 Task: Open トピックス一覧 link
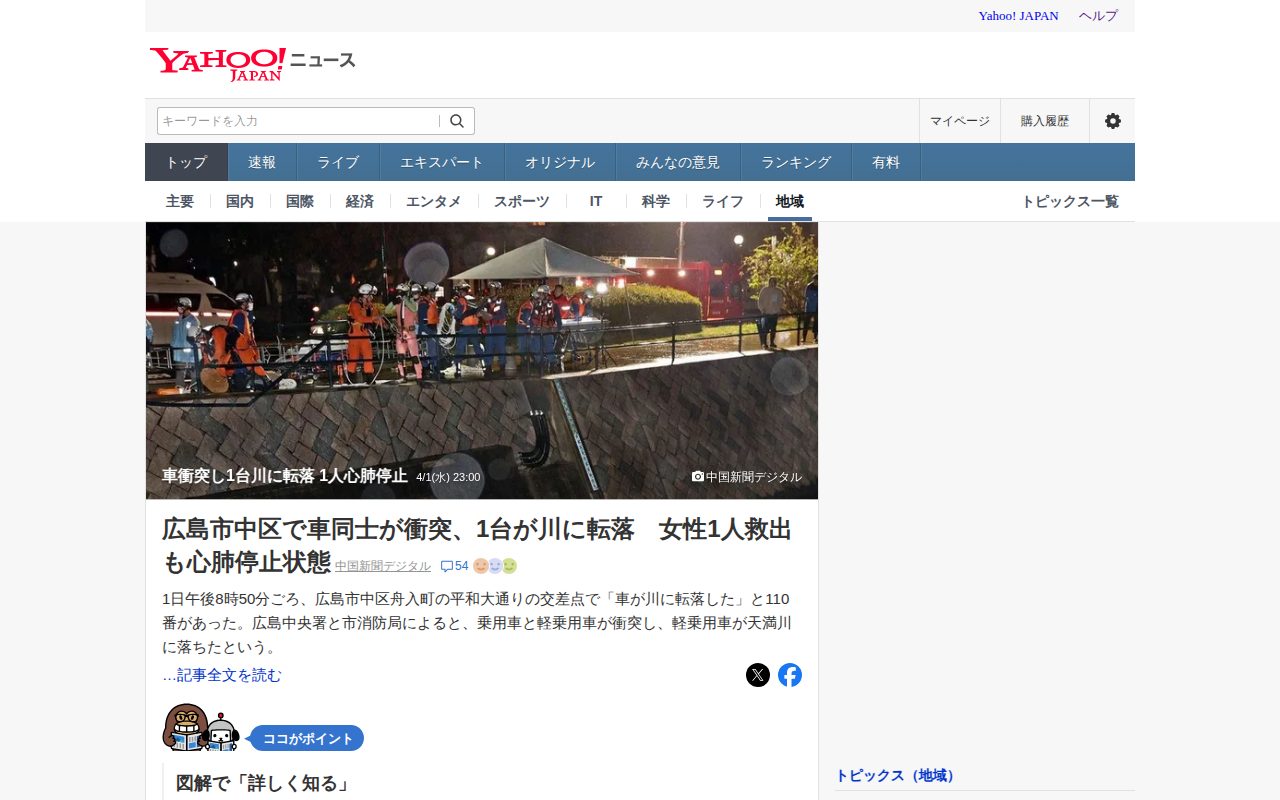1070,201
